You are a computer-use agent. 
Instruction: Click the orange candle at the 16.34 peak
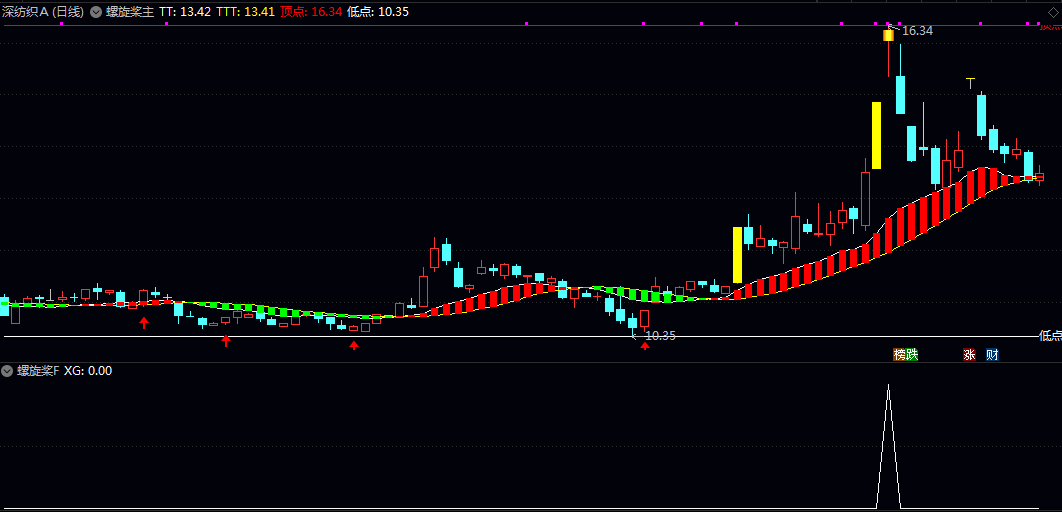pyautogui.click(x=889, y=35)
